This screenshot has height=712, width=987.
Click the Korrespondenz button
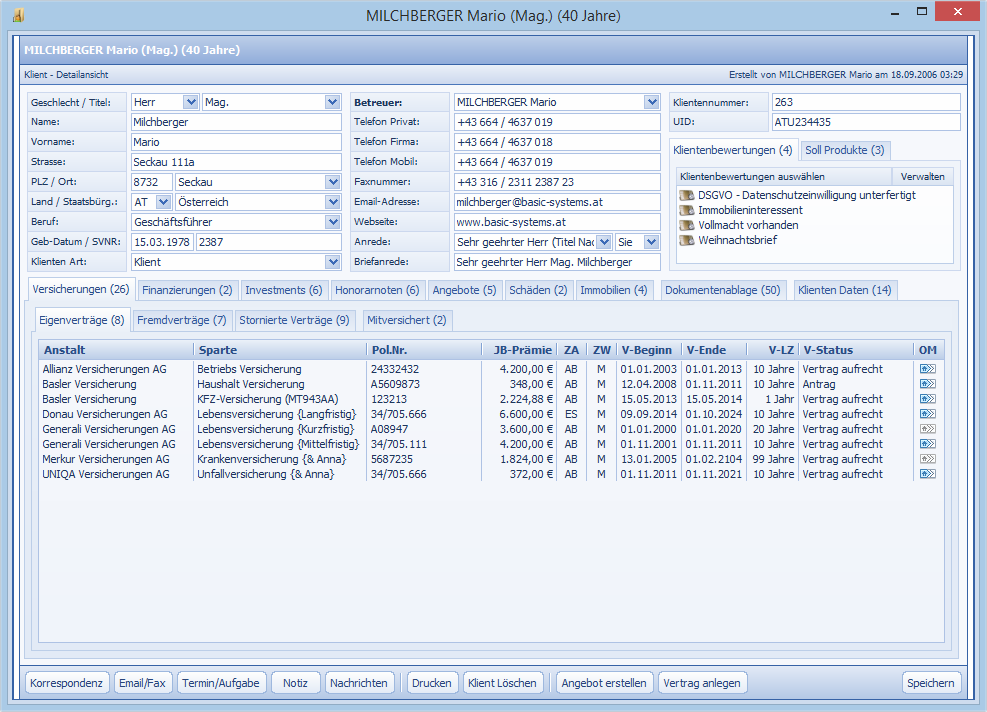click(67, 683)
